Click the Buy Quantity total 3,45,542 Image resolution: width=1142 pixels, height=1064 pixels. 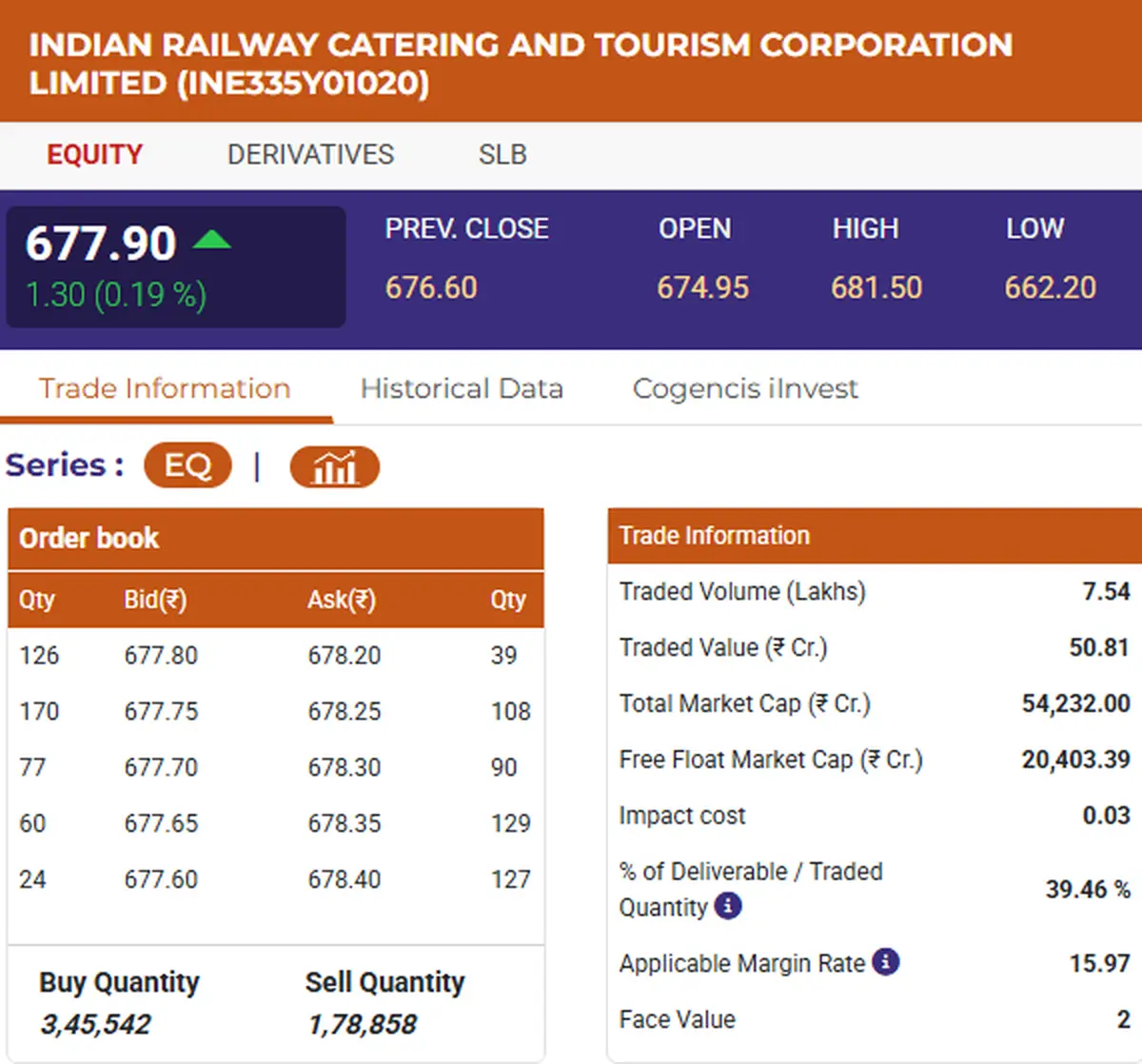coord(95,1024)
